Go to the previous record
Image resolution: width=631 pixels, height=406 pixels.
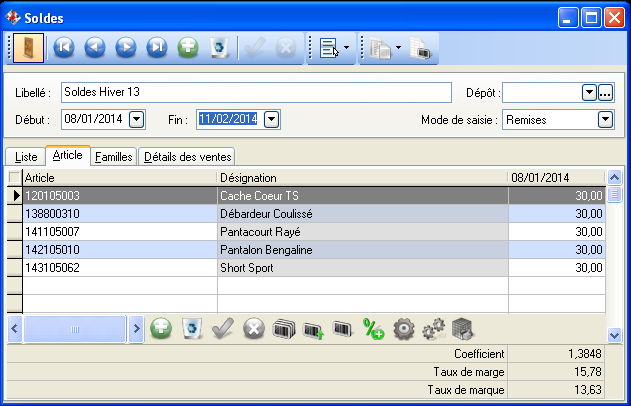[95, 47]
